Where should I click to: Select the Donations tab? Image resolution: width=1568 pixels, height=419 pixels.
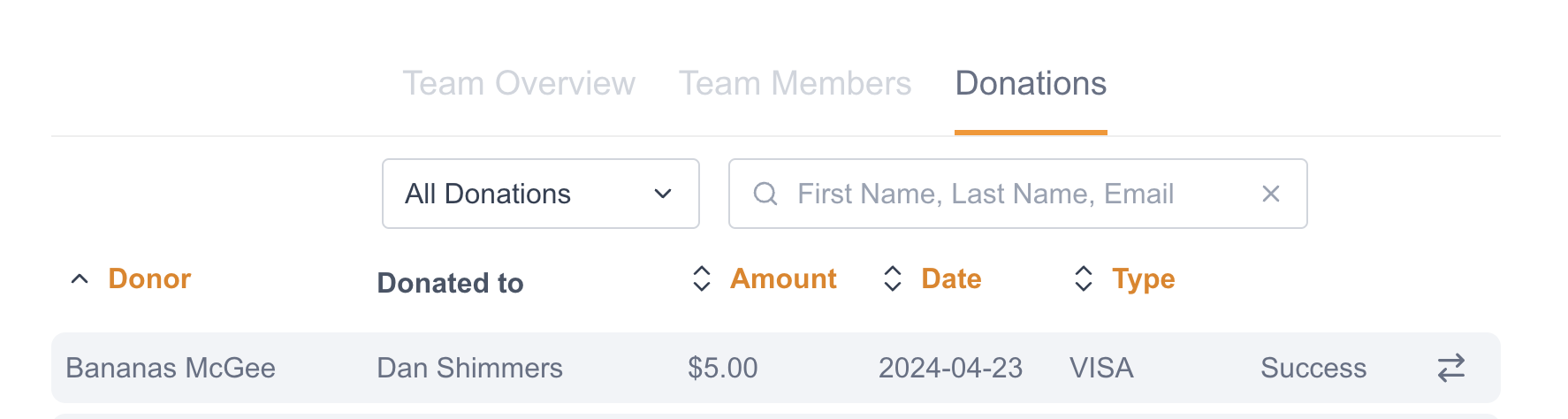tap(1031, 84)
